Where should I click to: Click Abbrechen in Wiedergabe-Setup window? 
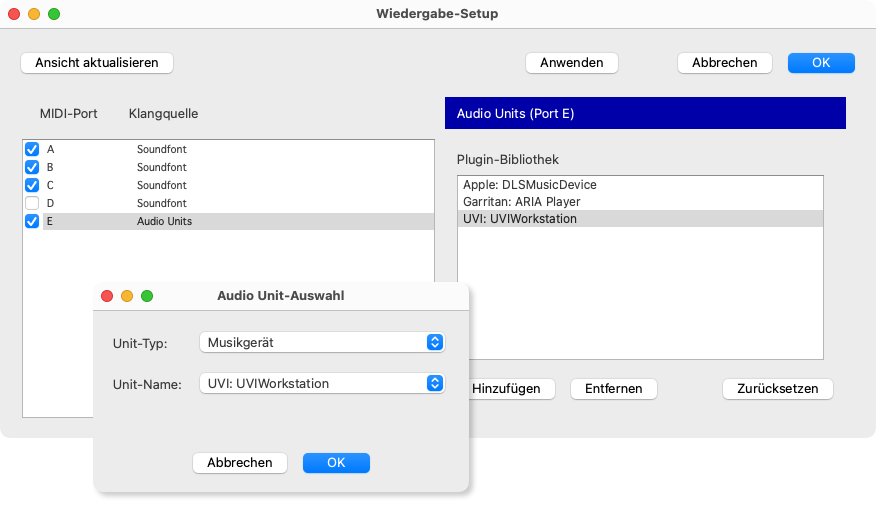coord(725,62)
